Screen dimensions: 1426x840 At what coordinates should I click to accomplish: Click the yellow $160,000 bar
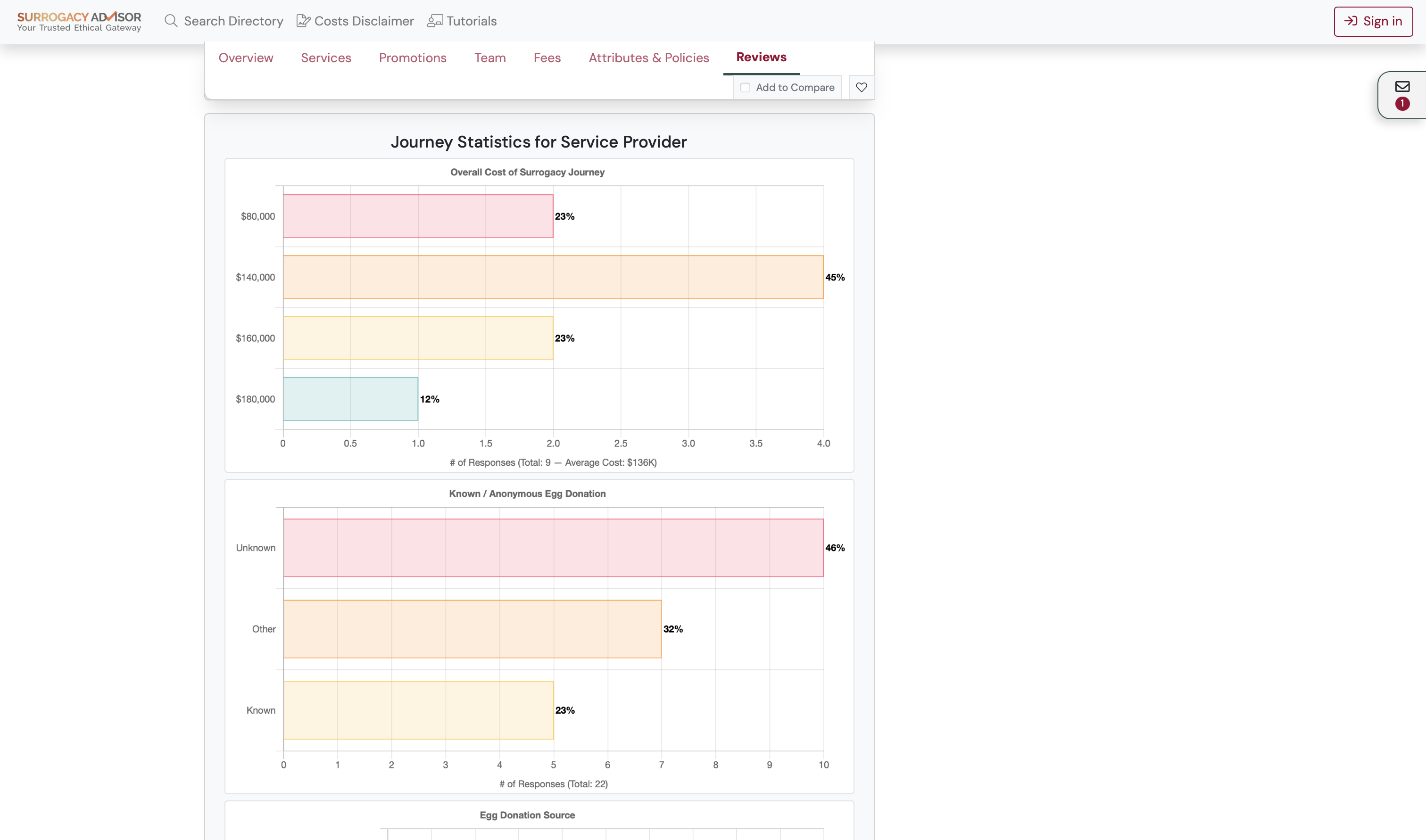418,338
